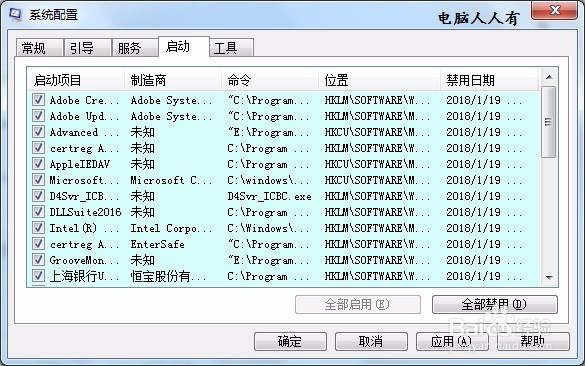Toggle the AppleIEDAV checkbox
585x366 pixels.
click(38, 164)
